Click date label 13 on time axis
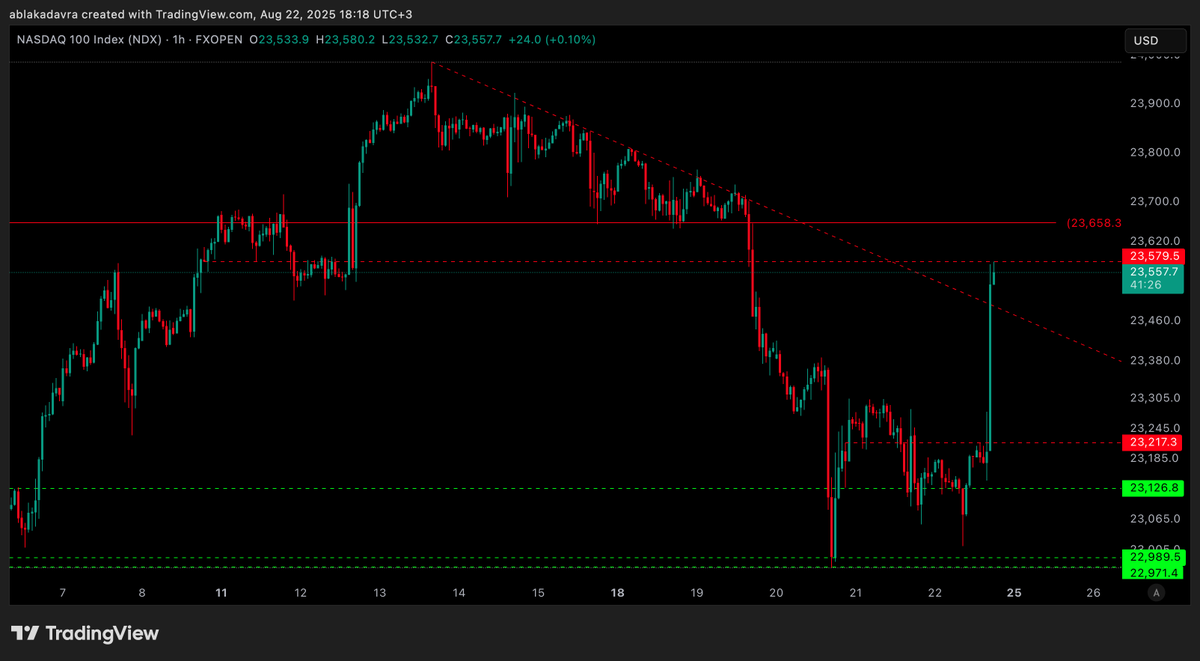This screenshot has height=661, width=1200. click(x=380, y=593)
